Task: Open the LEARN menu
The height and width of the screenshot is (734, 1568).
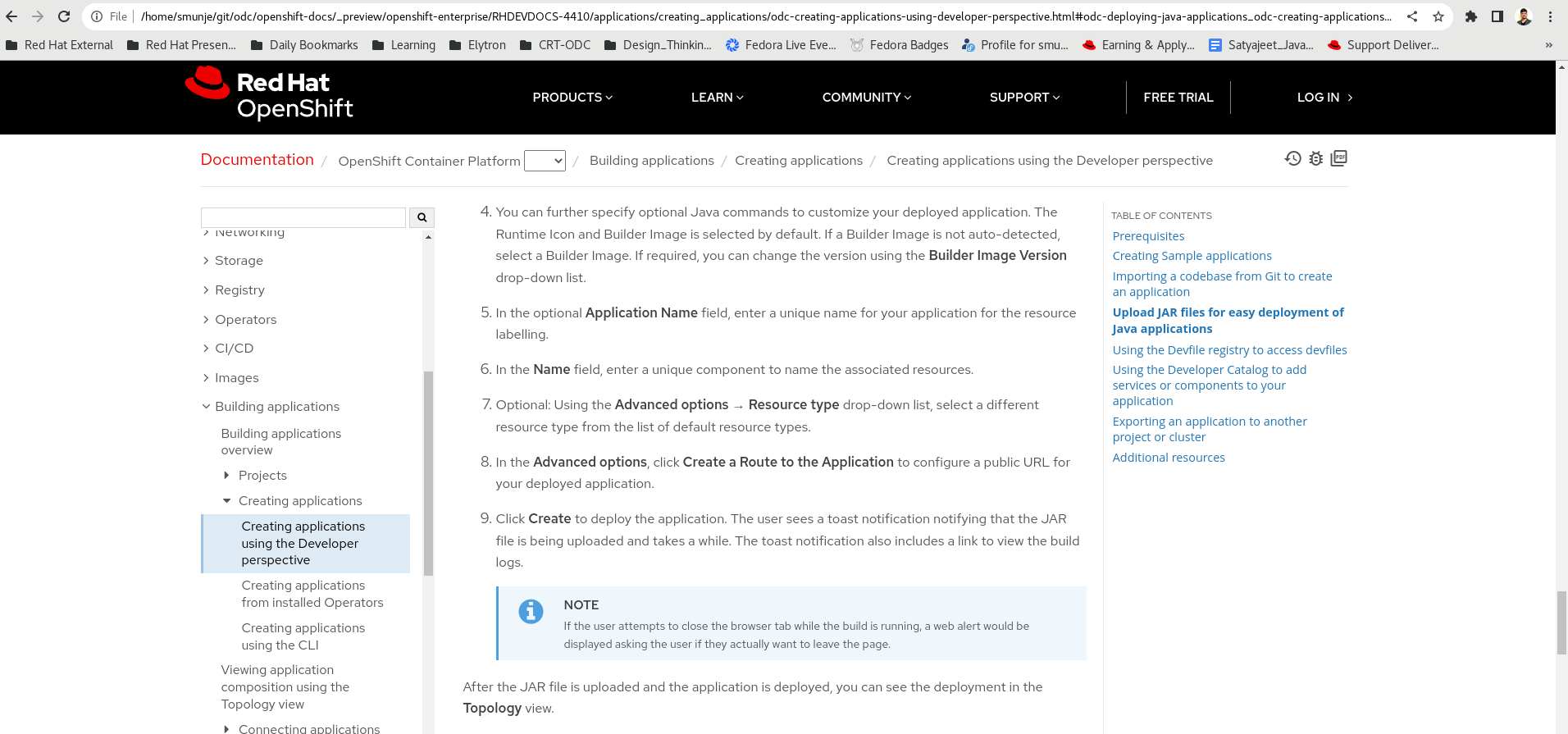Action: (x=718, y=98)
